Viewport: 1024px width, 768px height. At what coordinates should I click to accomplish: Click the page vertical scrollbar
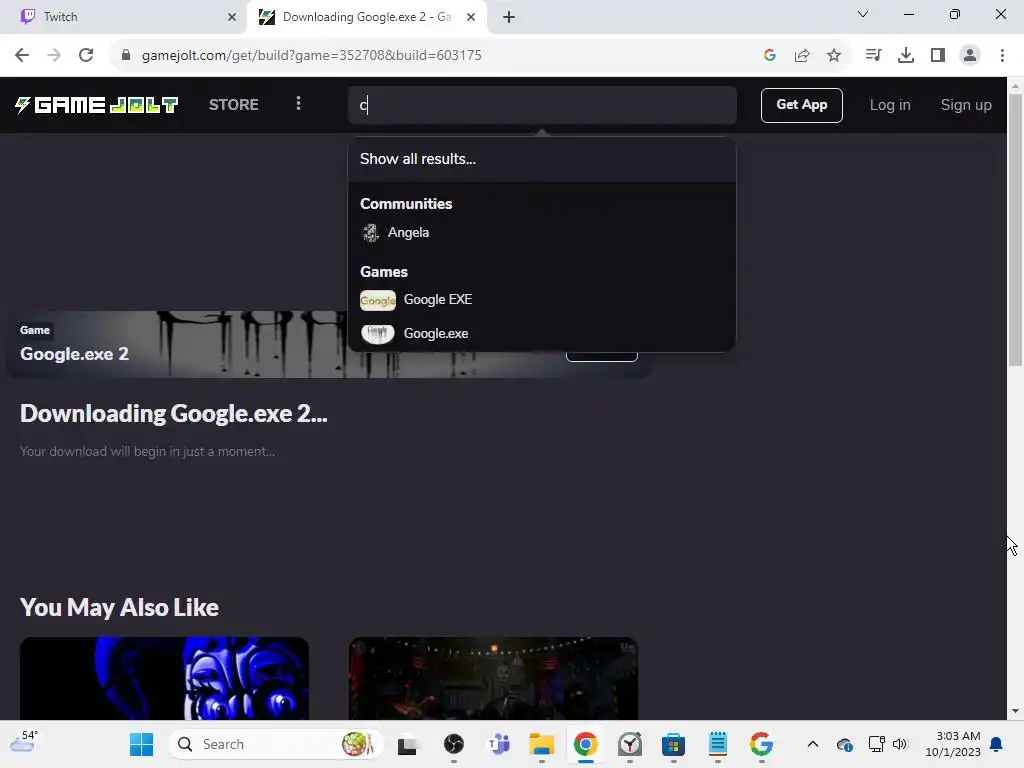click(x=1015, y=230)
